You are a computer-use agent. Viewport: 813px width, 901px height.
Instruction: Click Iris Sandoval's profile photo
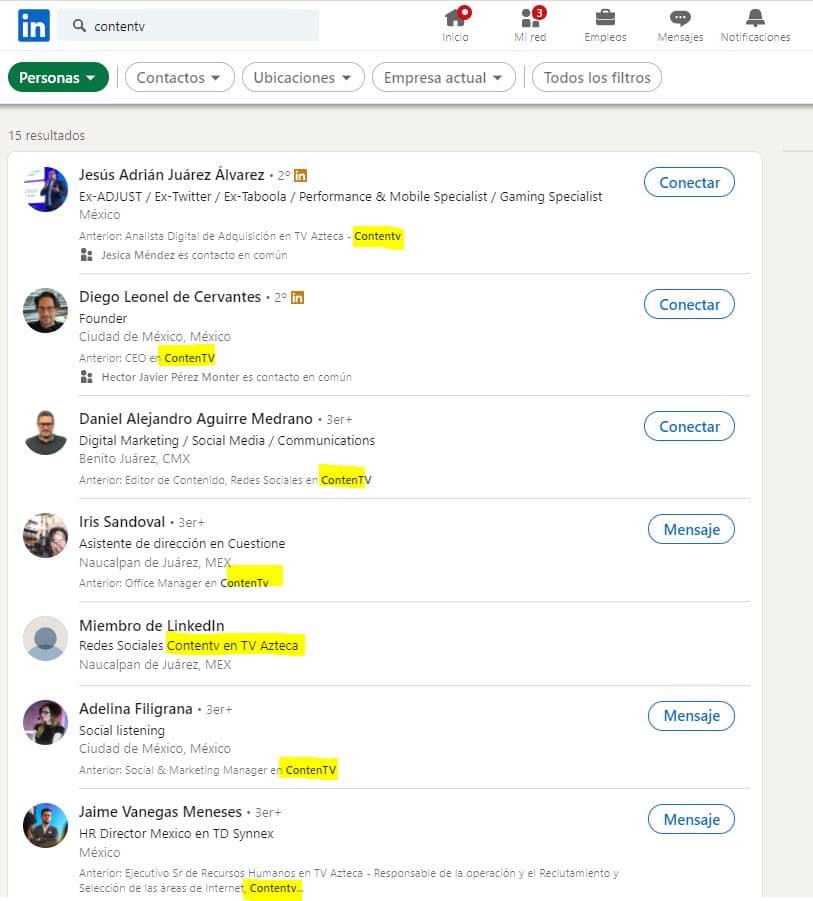[45, 536]
